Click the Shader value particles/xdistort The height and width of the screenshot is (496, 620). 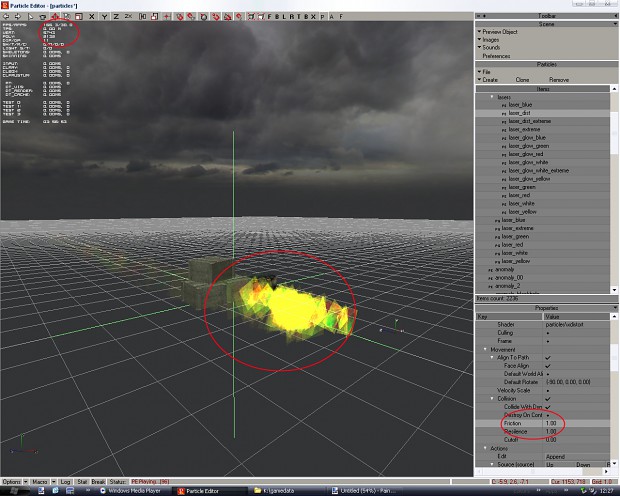[564, 324]
